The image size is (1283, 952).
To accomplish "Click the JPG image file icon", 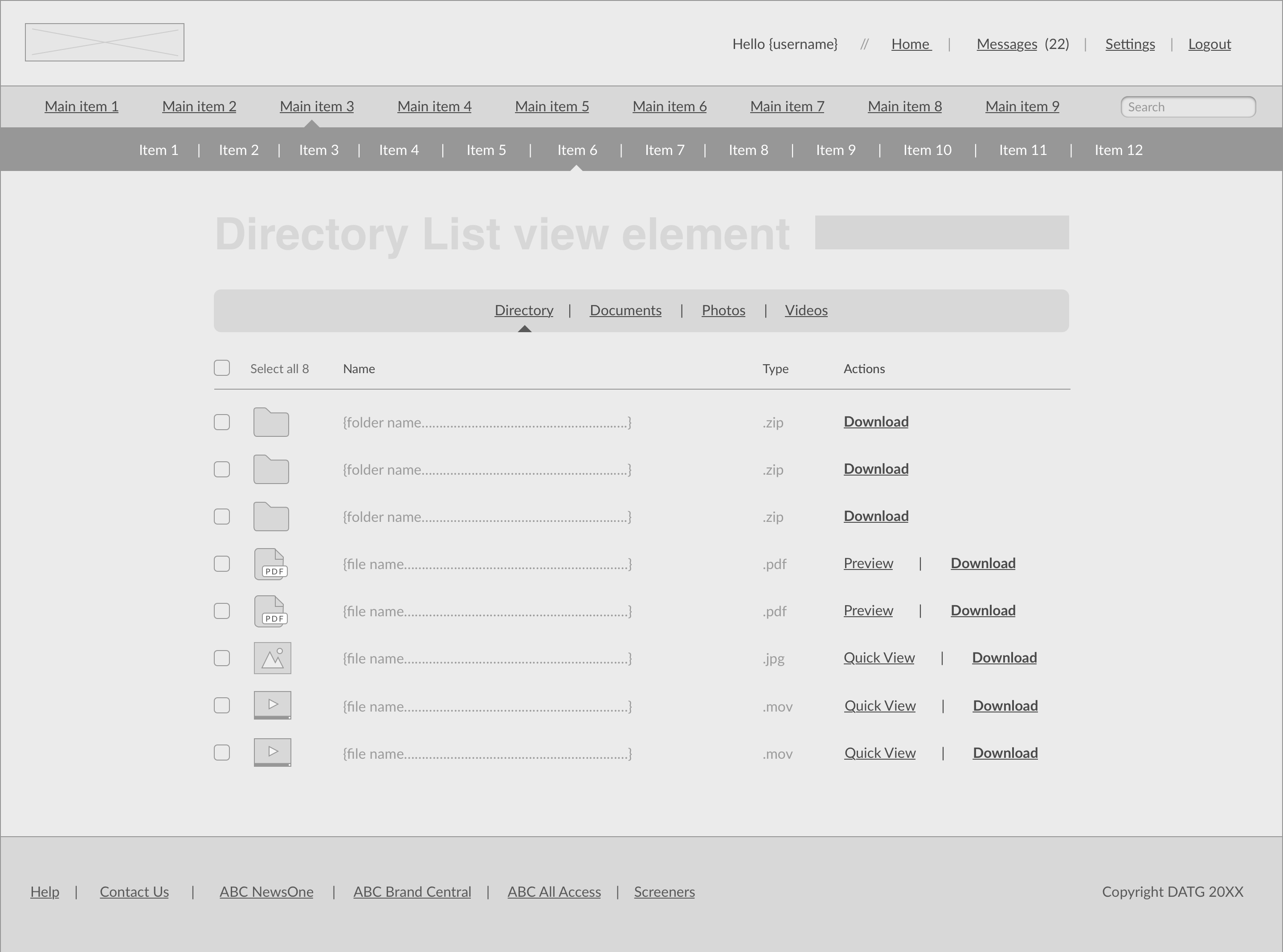I will pos(272,658).
